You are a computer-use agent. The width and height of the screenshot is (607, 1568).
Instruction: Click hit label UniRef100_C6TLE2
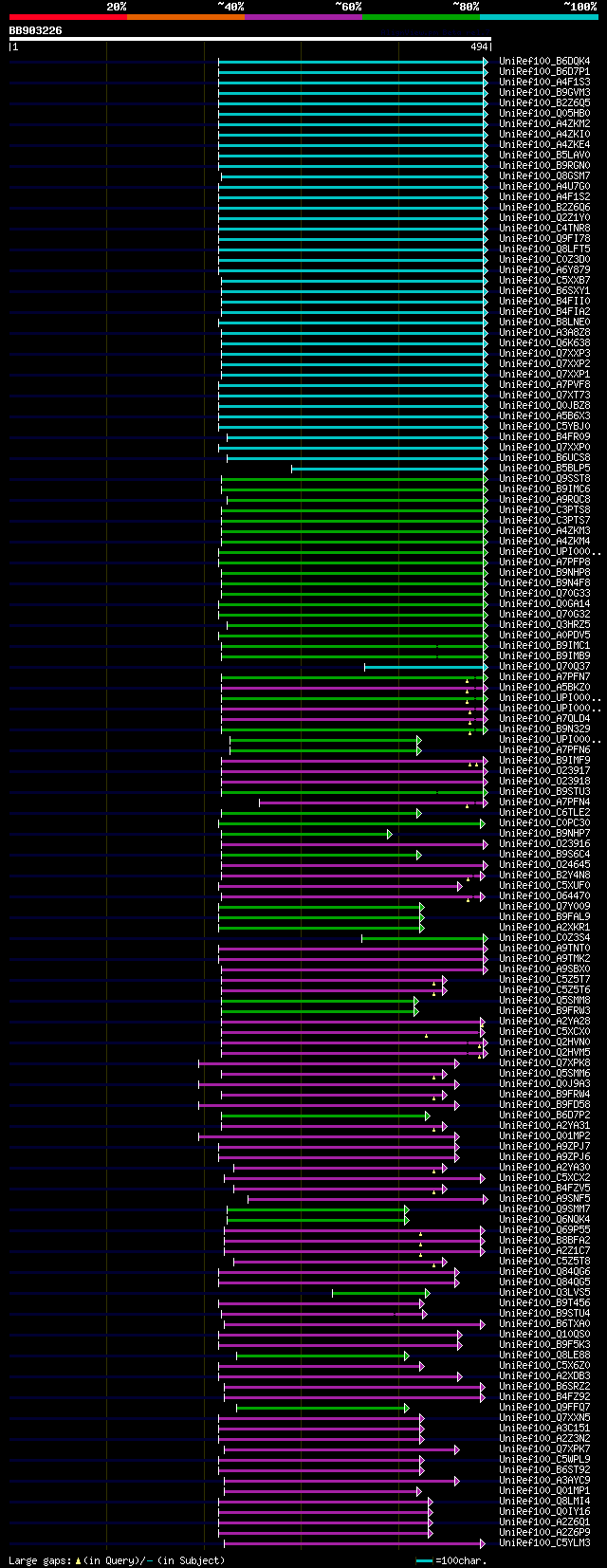[544, 812]
